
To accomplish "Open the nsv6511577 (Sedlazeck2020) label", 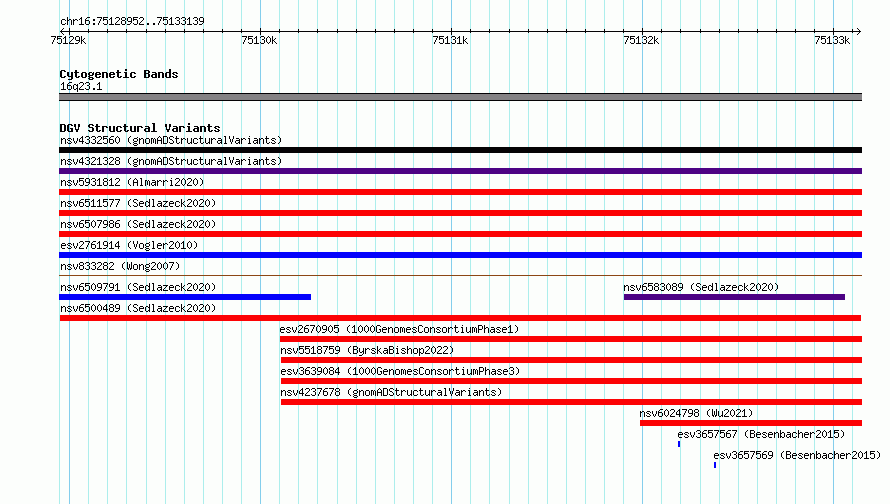I will click(x=138, y=203).
